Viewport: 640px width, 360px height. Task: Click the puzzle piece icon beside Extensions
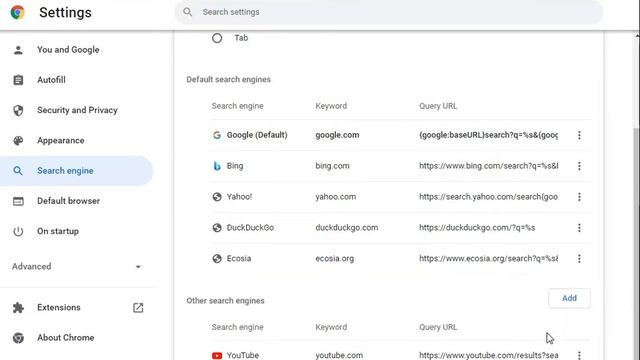(x=18, y=307)
